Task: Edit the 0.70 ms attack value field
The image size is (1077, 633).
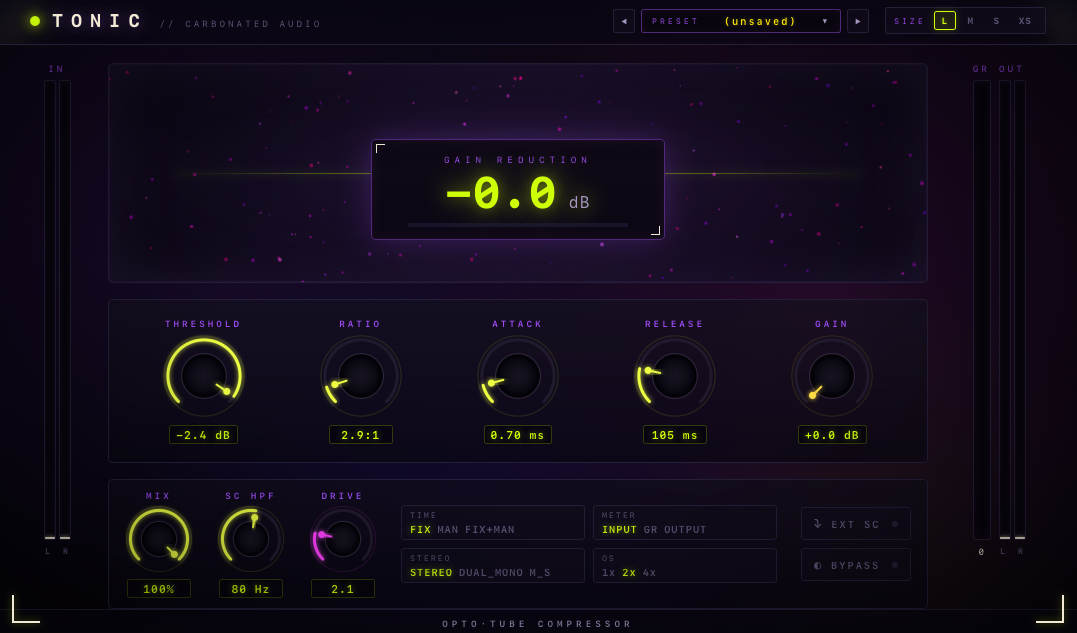Action: coord(517,435)
